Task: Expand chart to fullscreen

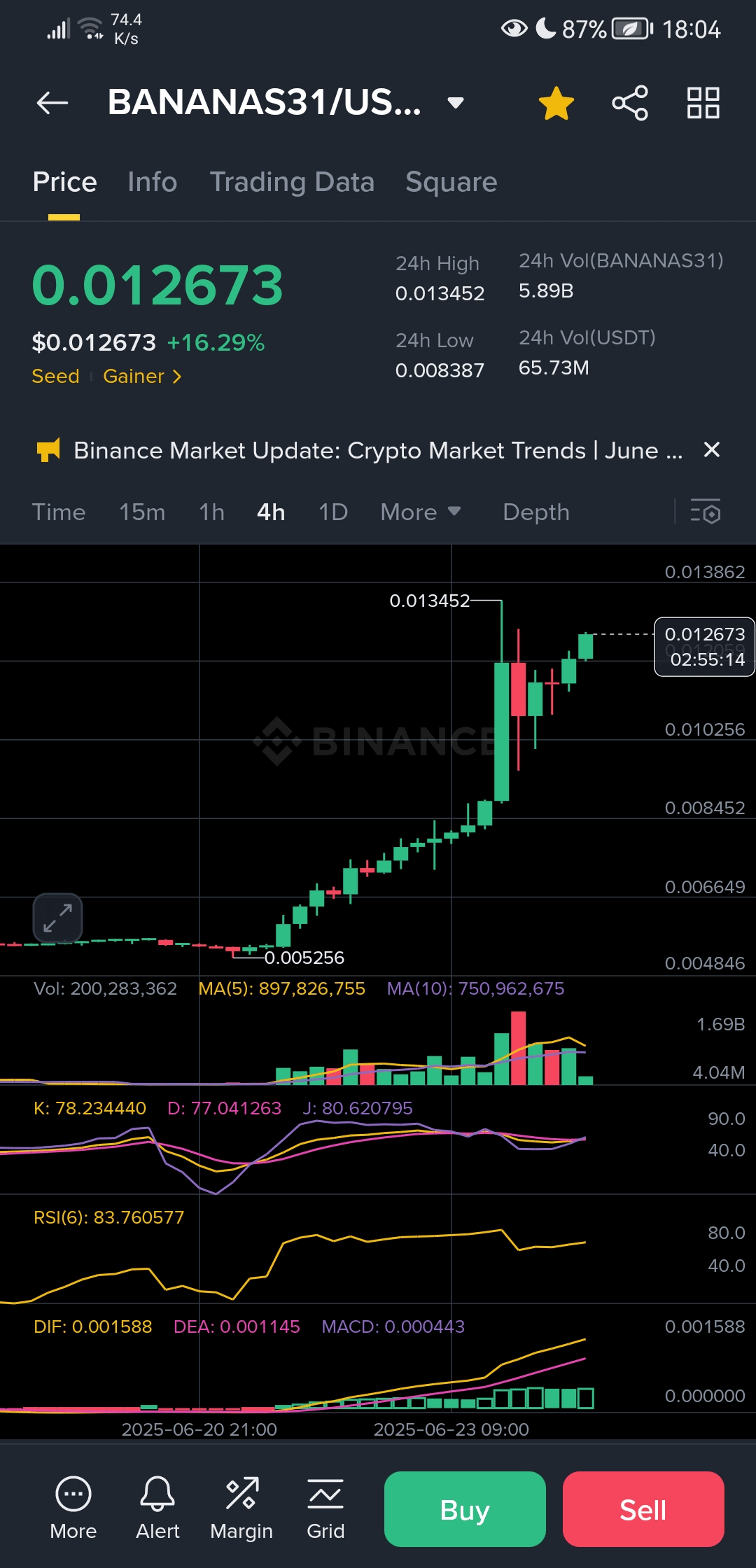Action: [57, 918]
